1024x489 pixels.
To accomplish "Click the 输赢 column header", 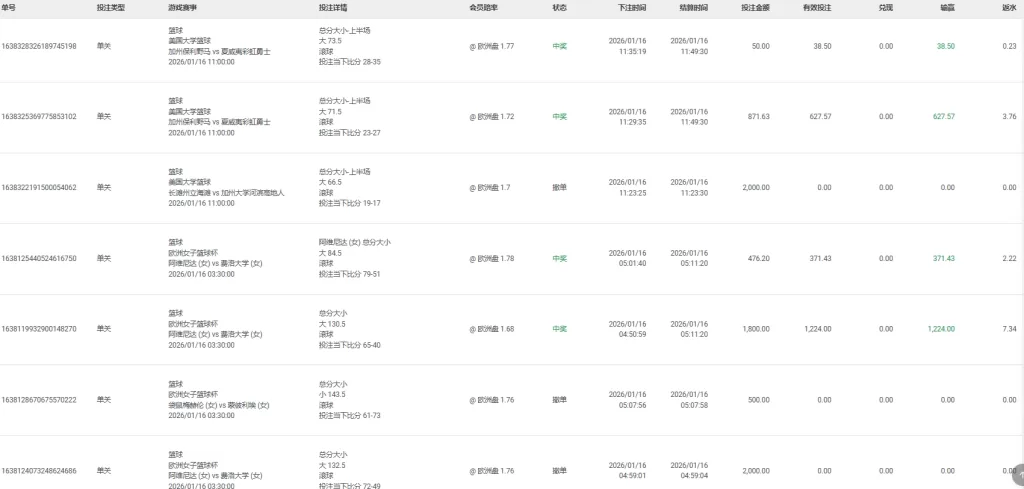I will [946, 7].
